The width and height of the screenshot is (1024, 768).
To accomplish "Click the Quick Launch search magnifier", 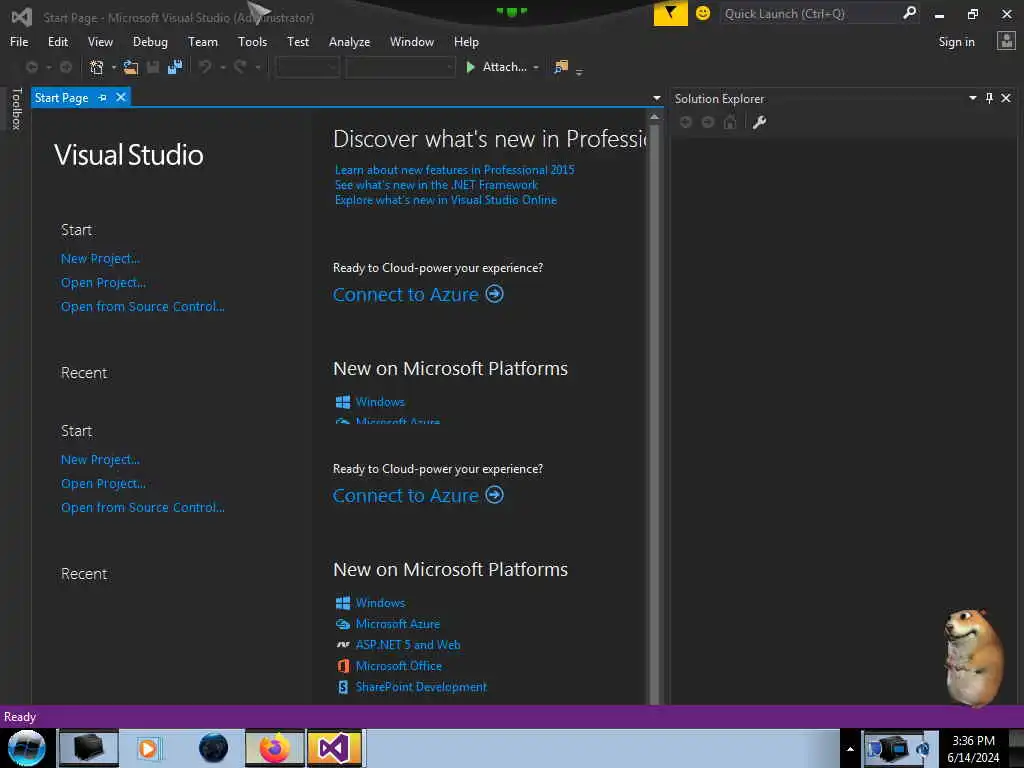I will point(909,13).
